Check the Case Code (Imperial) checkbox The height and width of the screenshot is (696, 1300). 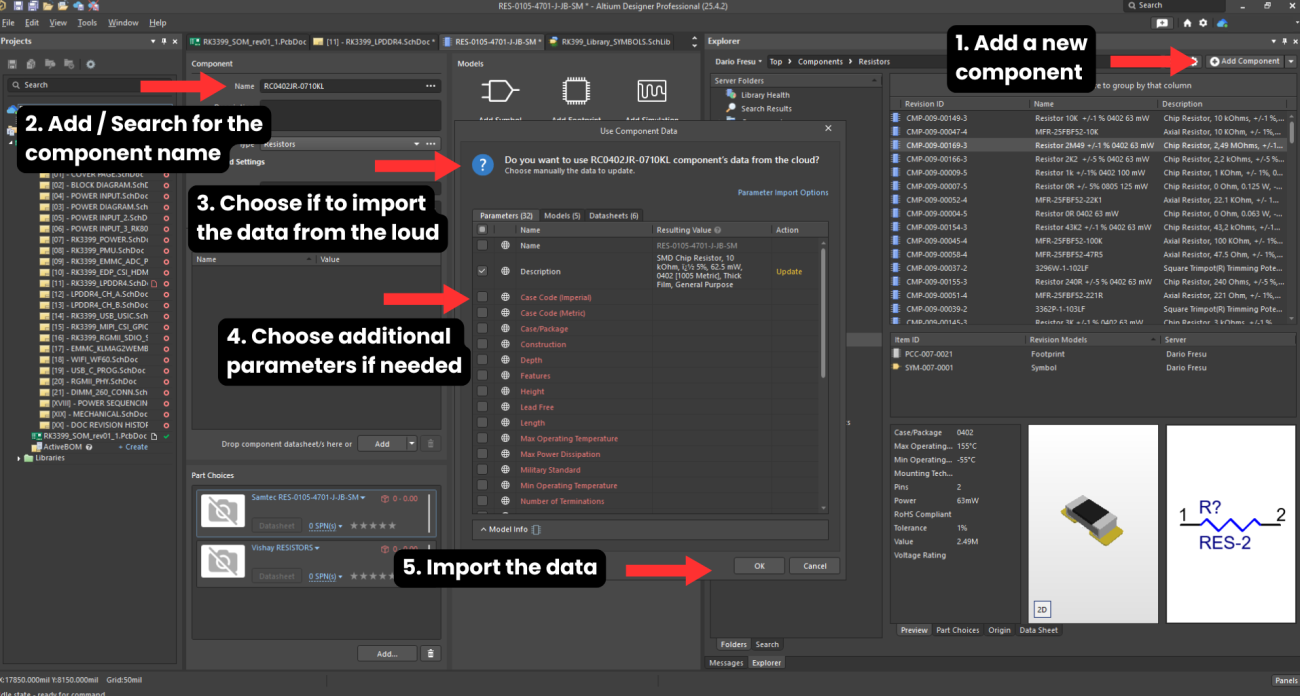pos(483,297)
